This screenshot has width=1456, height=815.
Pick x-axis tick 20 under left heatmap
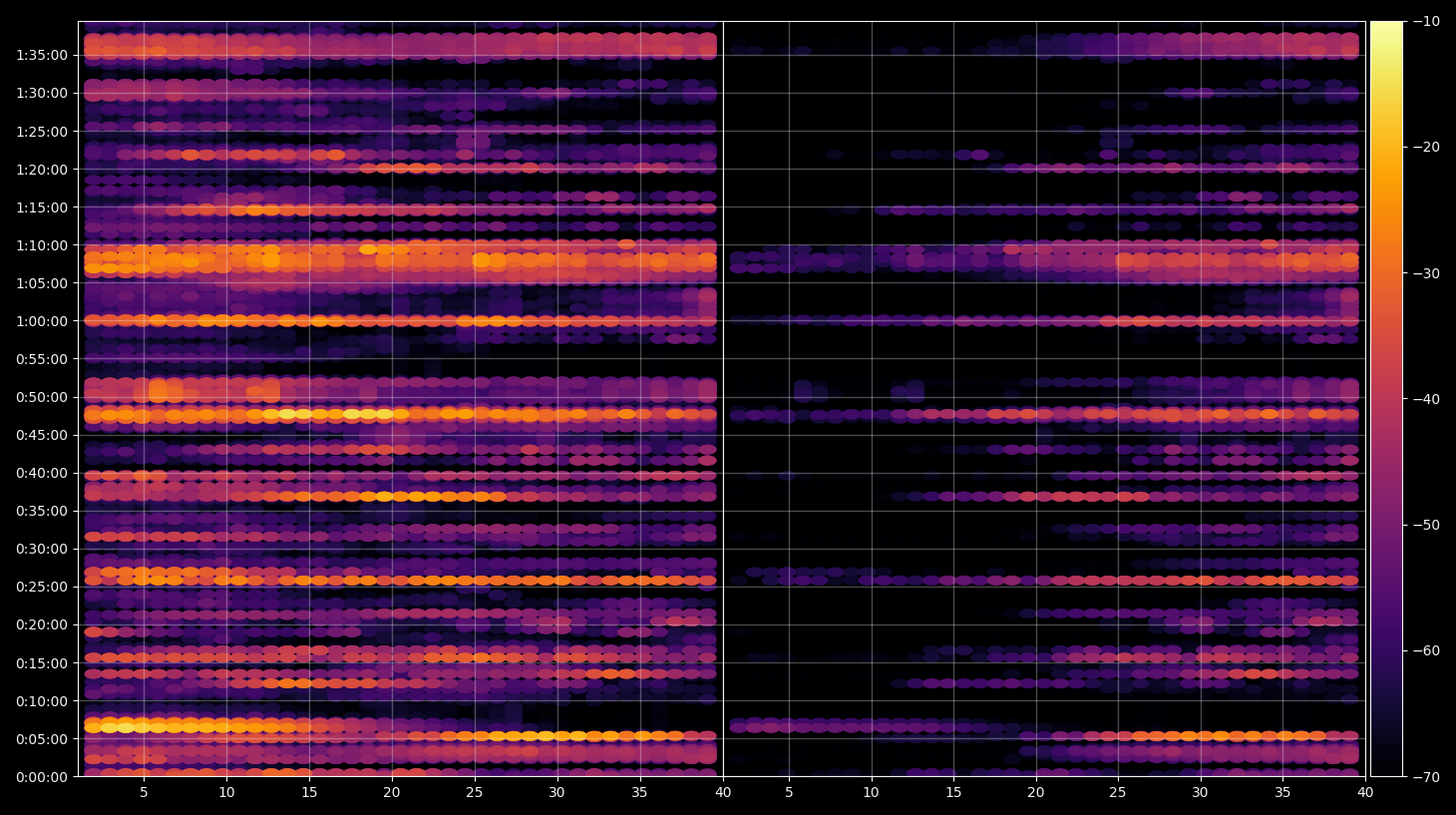392,793
